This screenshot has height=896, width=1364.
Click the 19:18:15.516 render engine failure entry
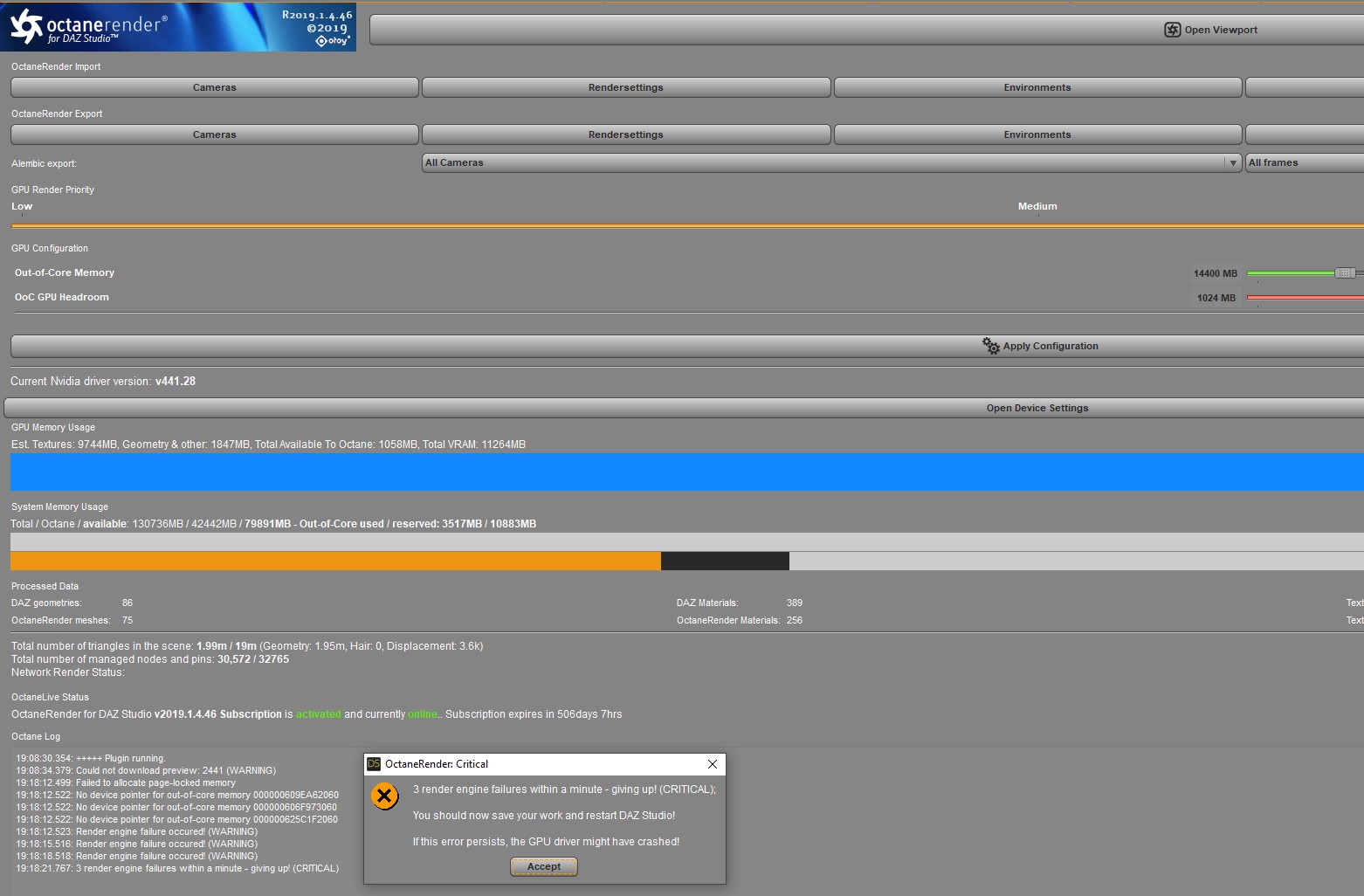click(137, 844)
